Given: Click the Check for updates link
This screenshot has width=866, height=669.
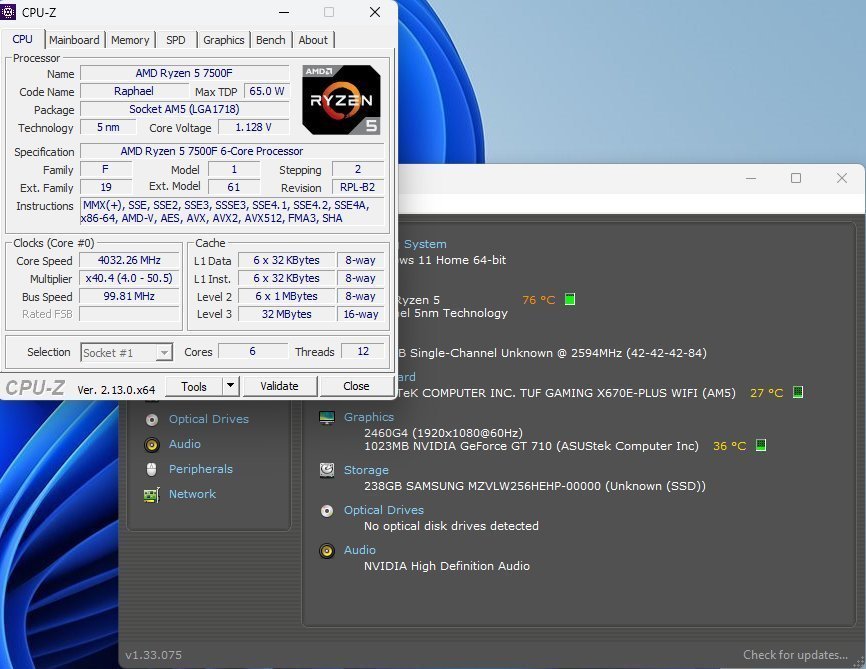Looking at the screenshot, I should point(795,655).
